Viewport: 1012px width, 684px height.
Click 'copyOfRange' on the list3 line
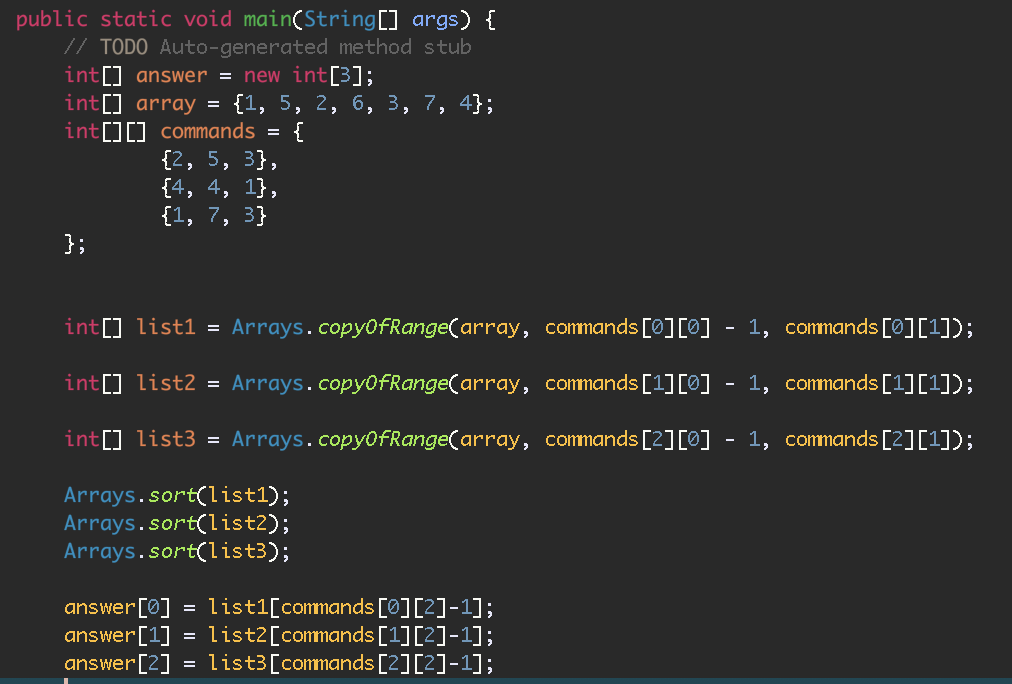pyautogui.click(x=383, y=440)
